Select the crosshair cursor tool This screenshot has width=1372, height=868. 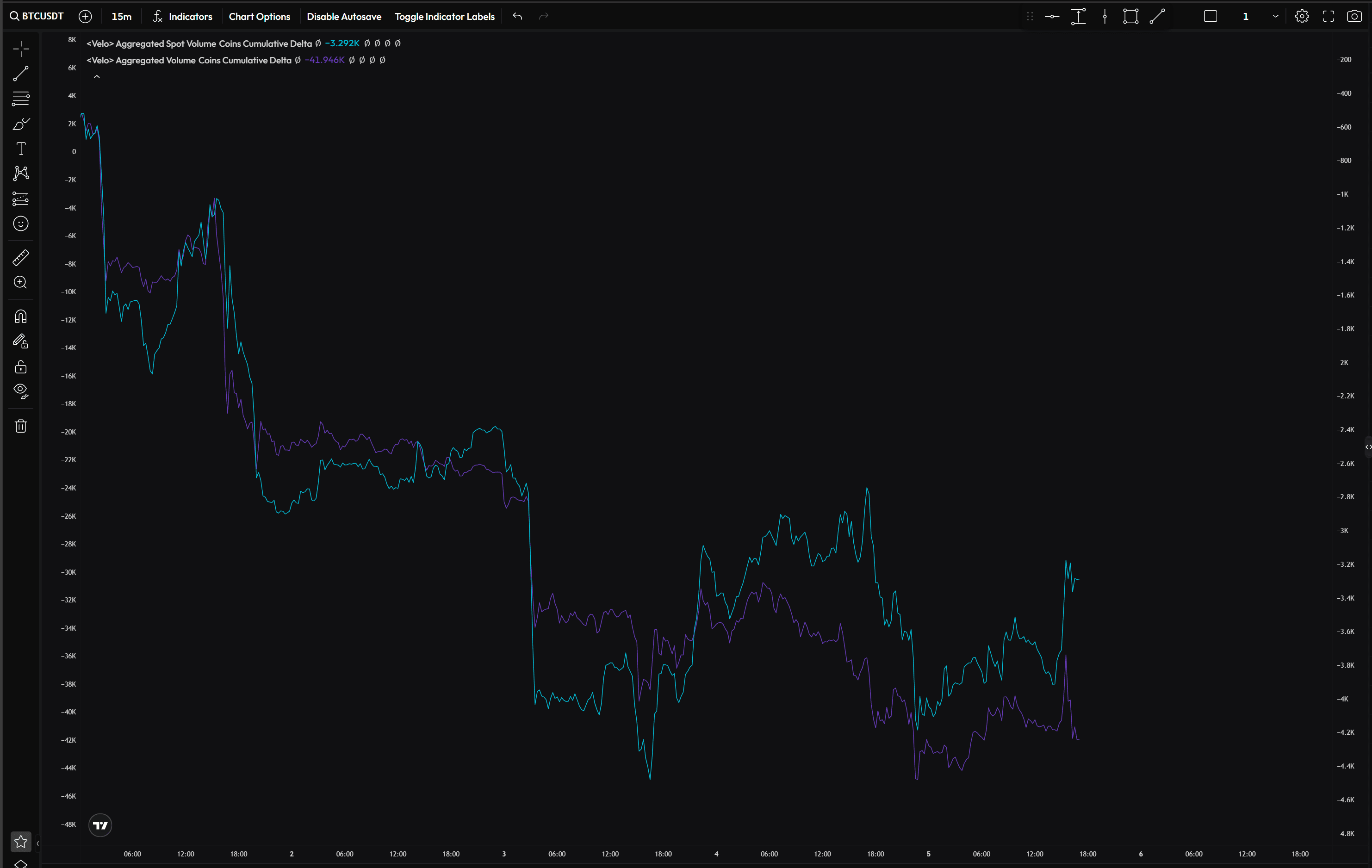21,49
